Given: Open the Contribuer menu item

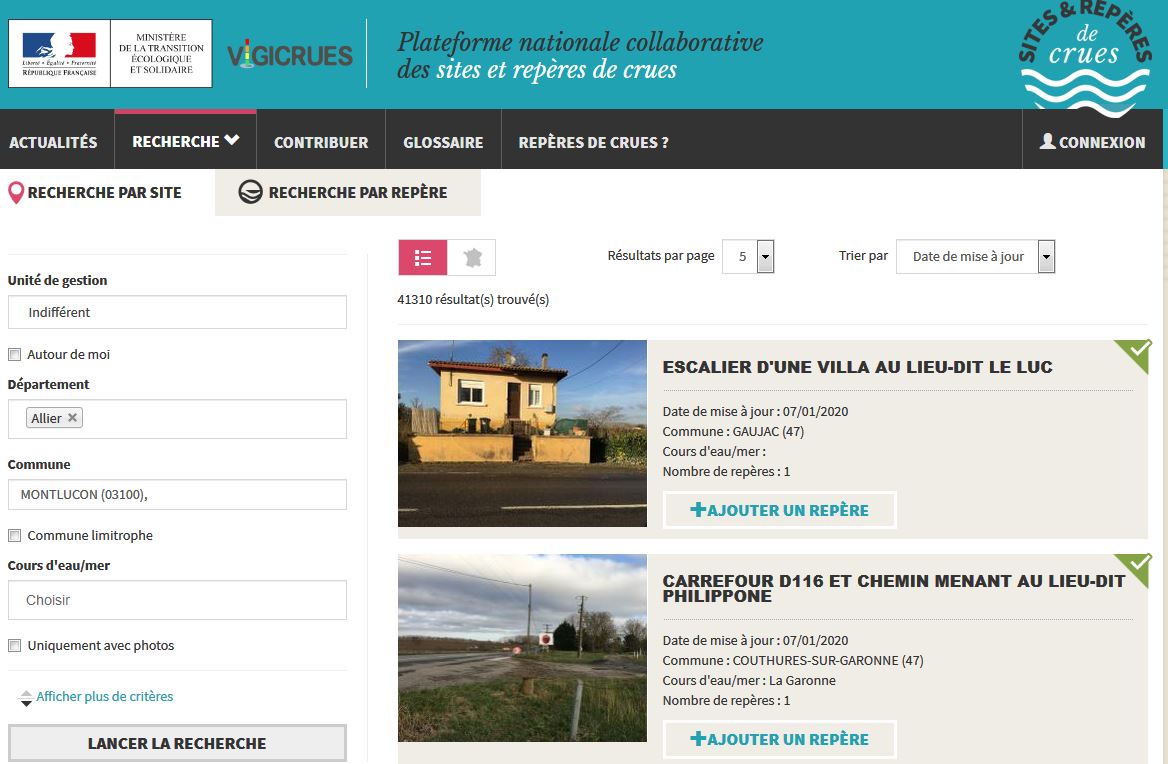Looking at the screenshot, I should (321, 141).
